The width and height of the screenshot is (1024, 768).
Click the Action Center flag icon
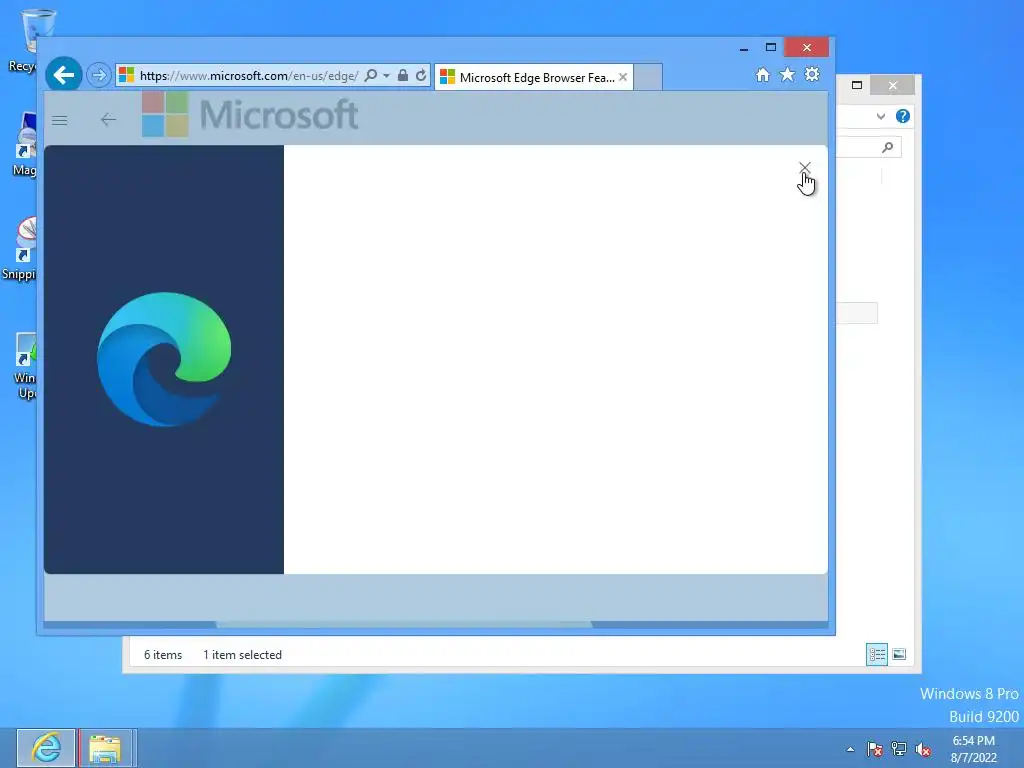tap(874, 749)
